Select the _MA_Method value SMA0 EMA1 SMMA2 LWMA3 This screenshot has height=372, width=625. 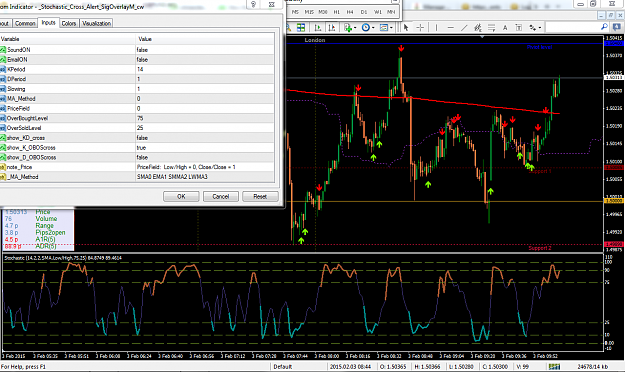pos(205,177)
